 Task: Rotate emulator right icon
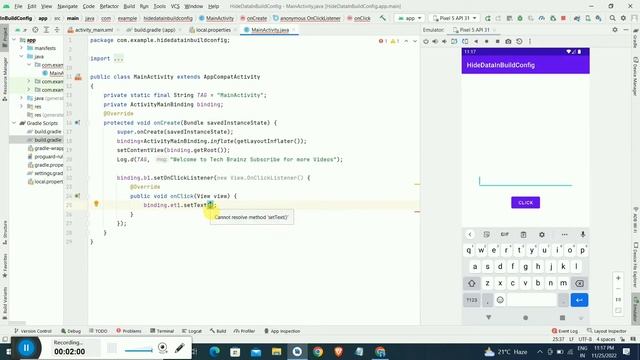[x=465, y=41]
